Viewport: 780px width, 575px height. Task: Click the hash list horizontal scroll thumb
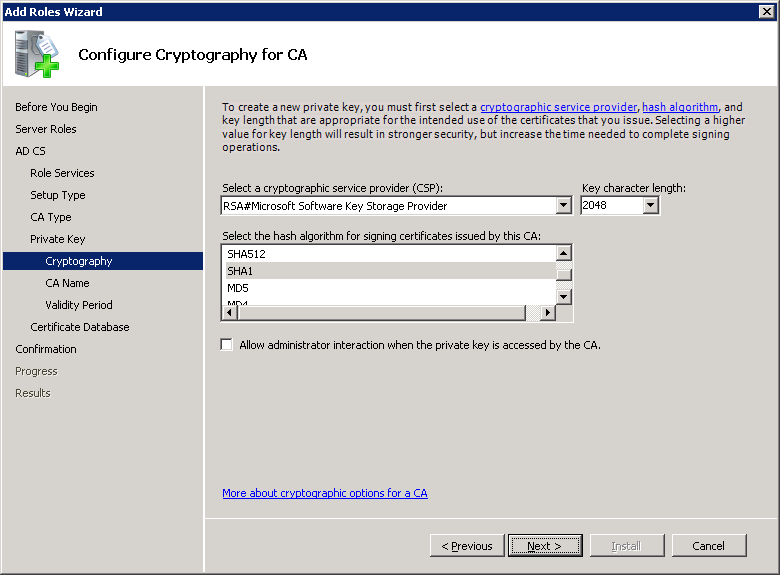click(382, 312)
